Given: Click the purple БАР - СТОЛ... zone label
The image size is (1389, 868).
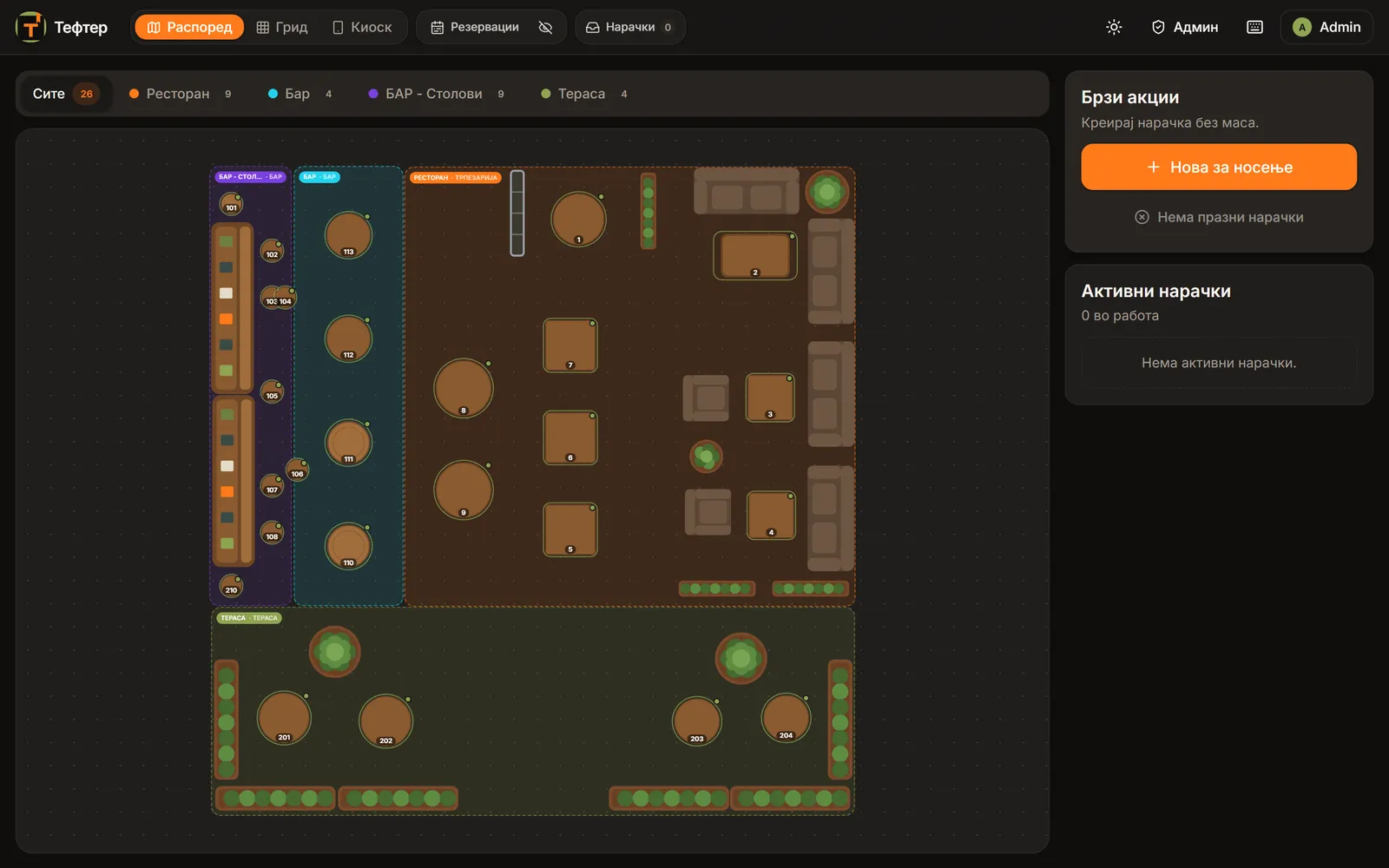Looking at the screenshot, I should tap(251, 177).
